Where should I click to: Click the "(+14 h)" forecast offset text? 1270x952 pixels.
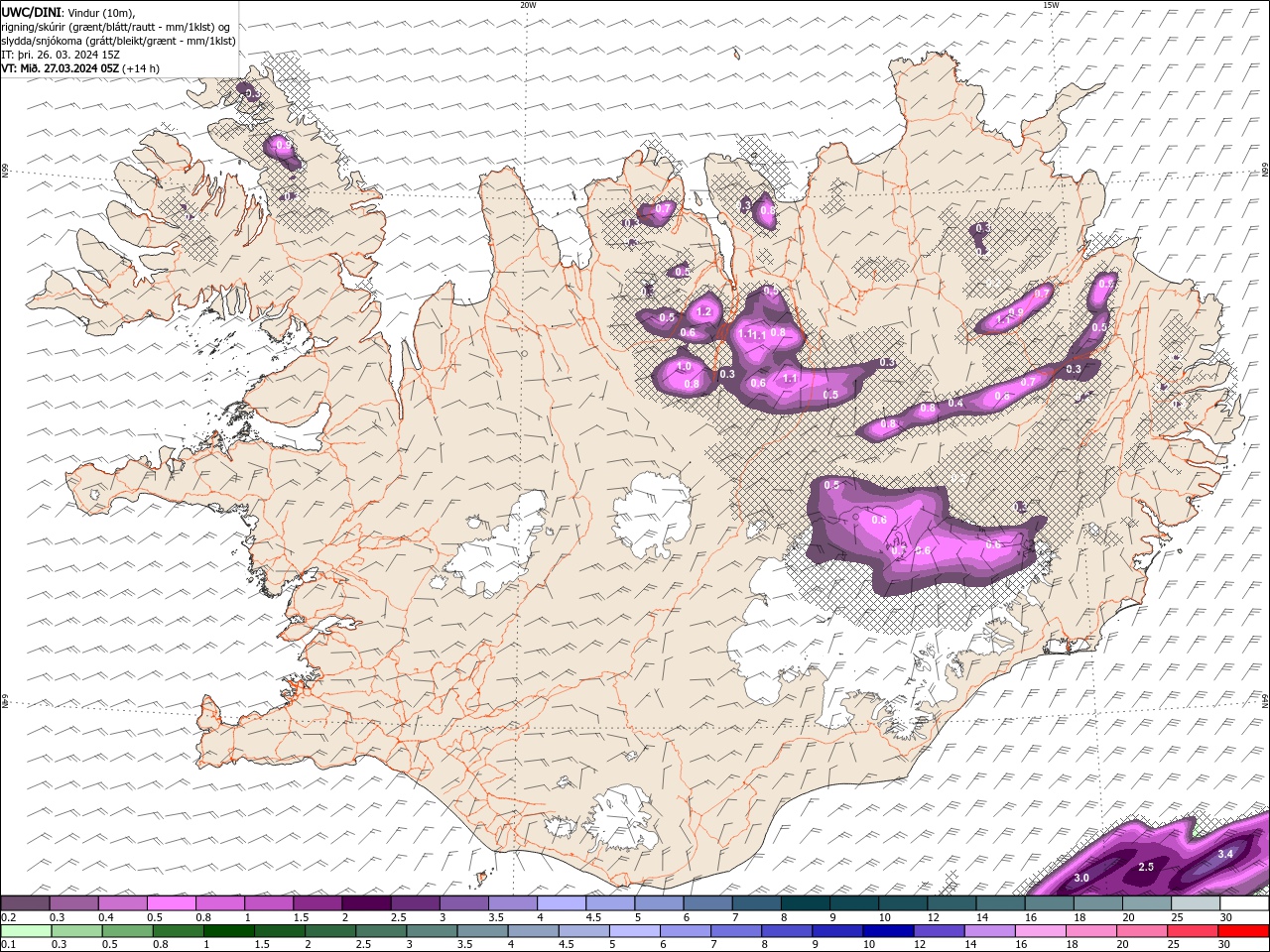coord(141,68)
